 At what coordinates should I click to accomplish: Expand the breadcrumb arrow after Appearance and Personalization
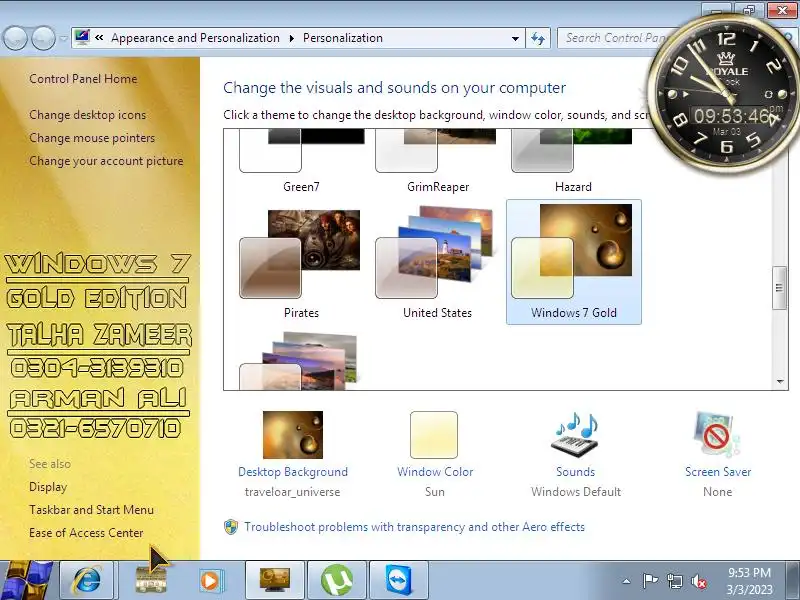coord(292,38)
